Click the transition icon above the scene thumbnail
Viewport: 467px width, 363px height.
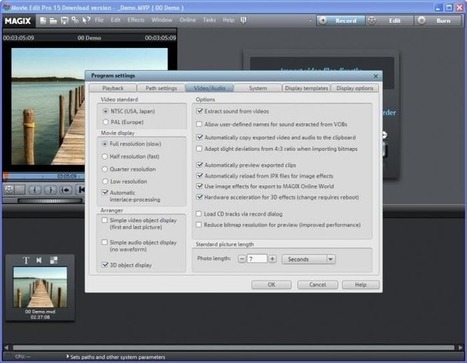coord(39,260)
